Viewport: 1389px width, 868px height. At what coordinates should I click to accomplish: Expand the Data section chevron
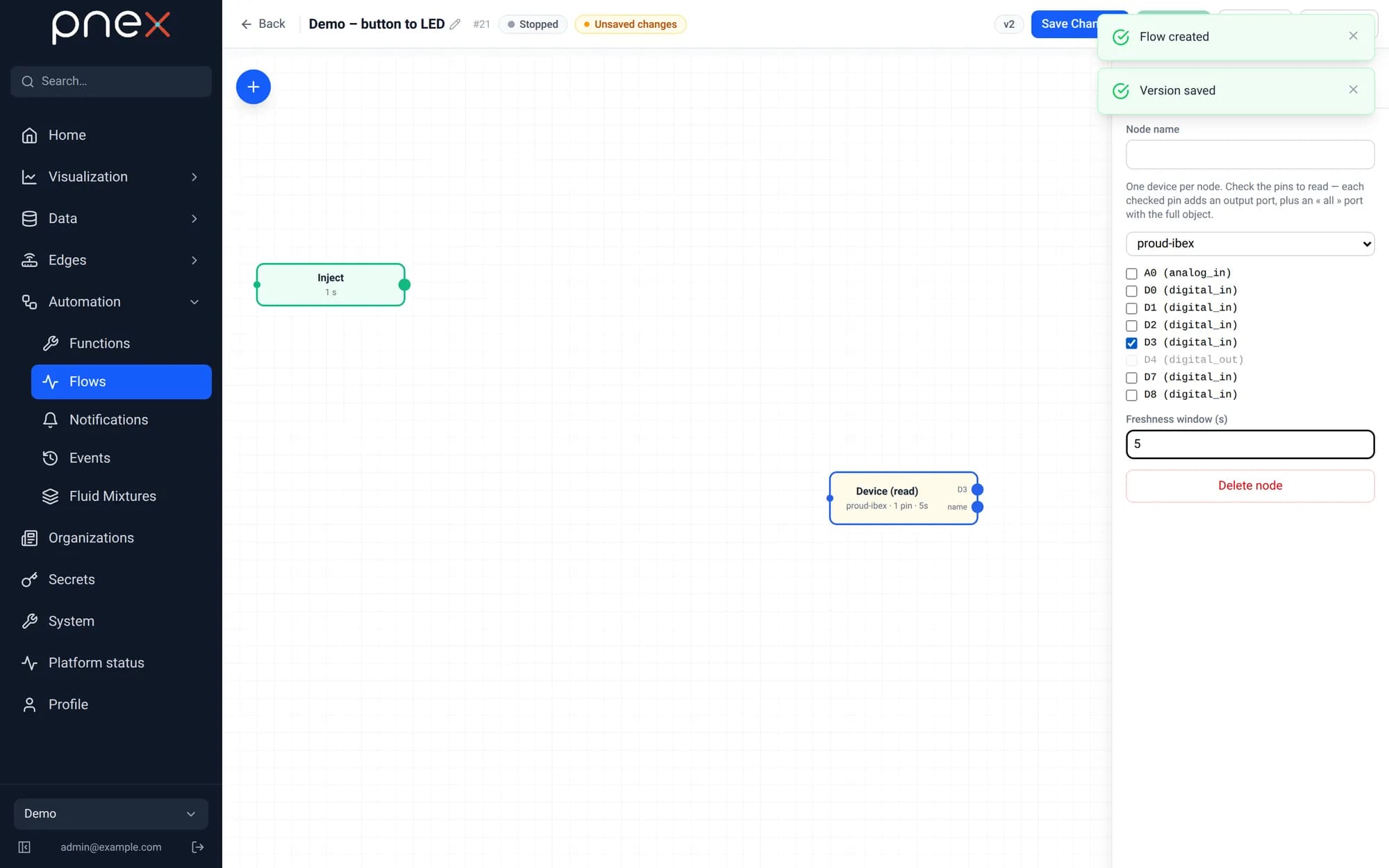194,219
